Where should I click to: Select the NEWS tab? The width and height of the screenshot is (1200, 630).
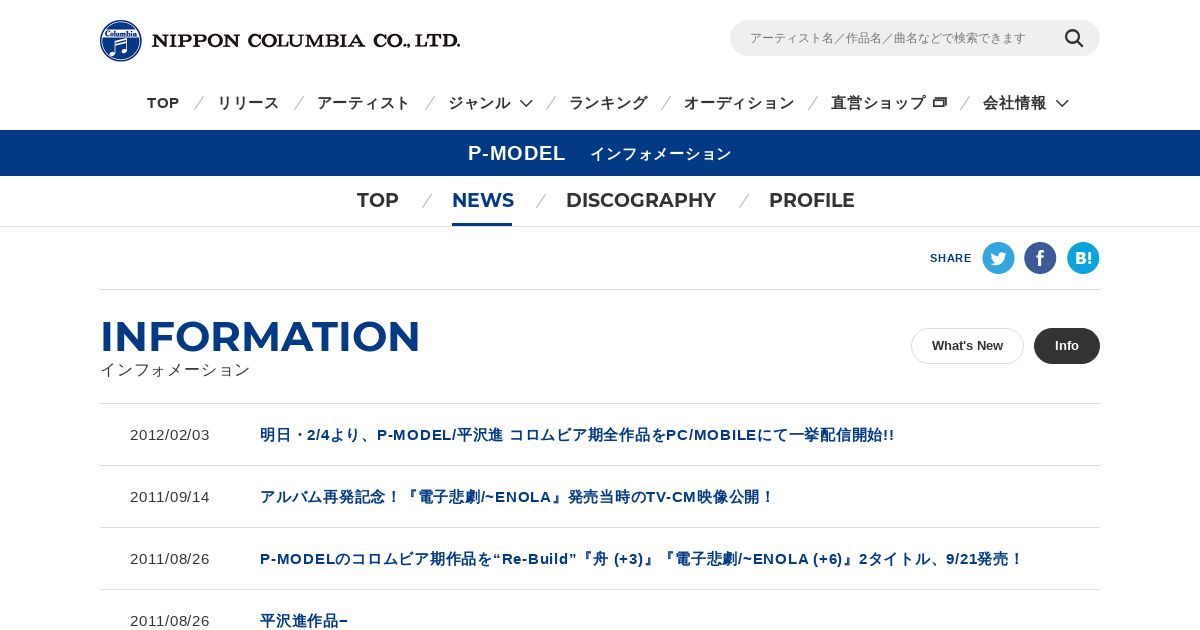482,200
